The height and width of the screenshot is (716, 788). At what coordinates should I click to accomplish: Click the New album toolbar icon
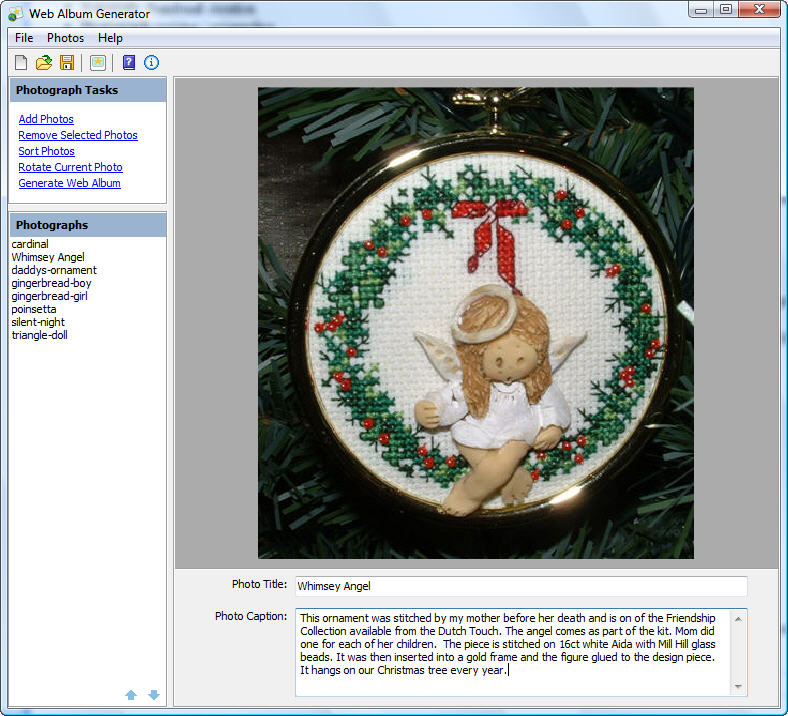pos(21,62)
